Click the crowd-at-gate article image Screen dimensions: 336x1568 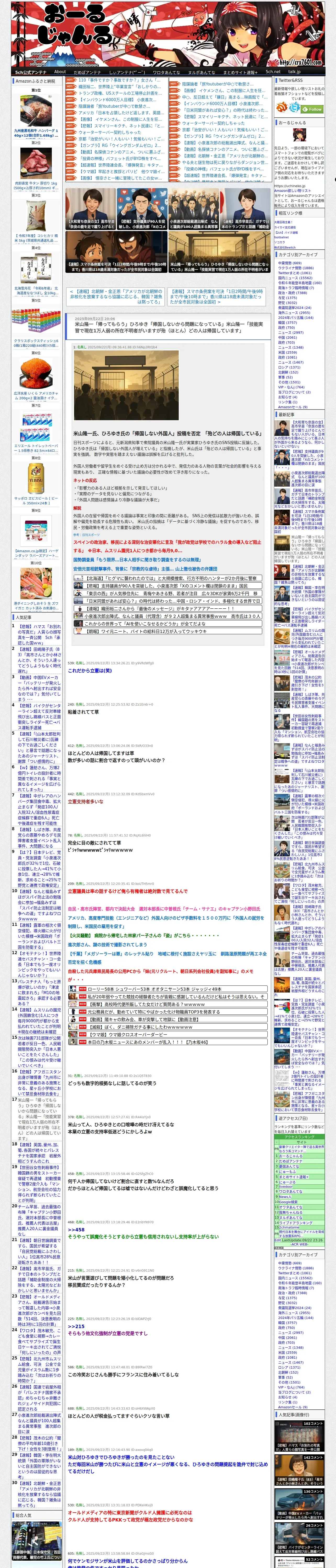pyautogui.click(x=126, y=385)
